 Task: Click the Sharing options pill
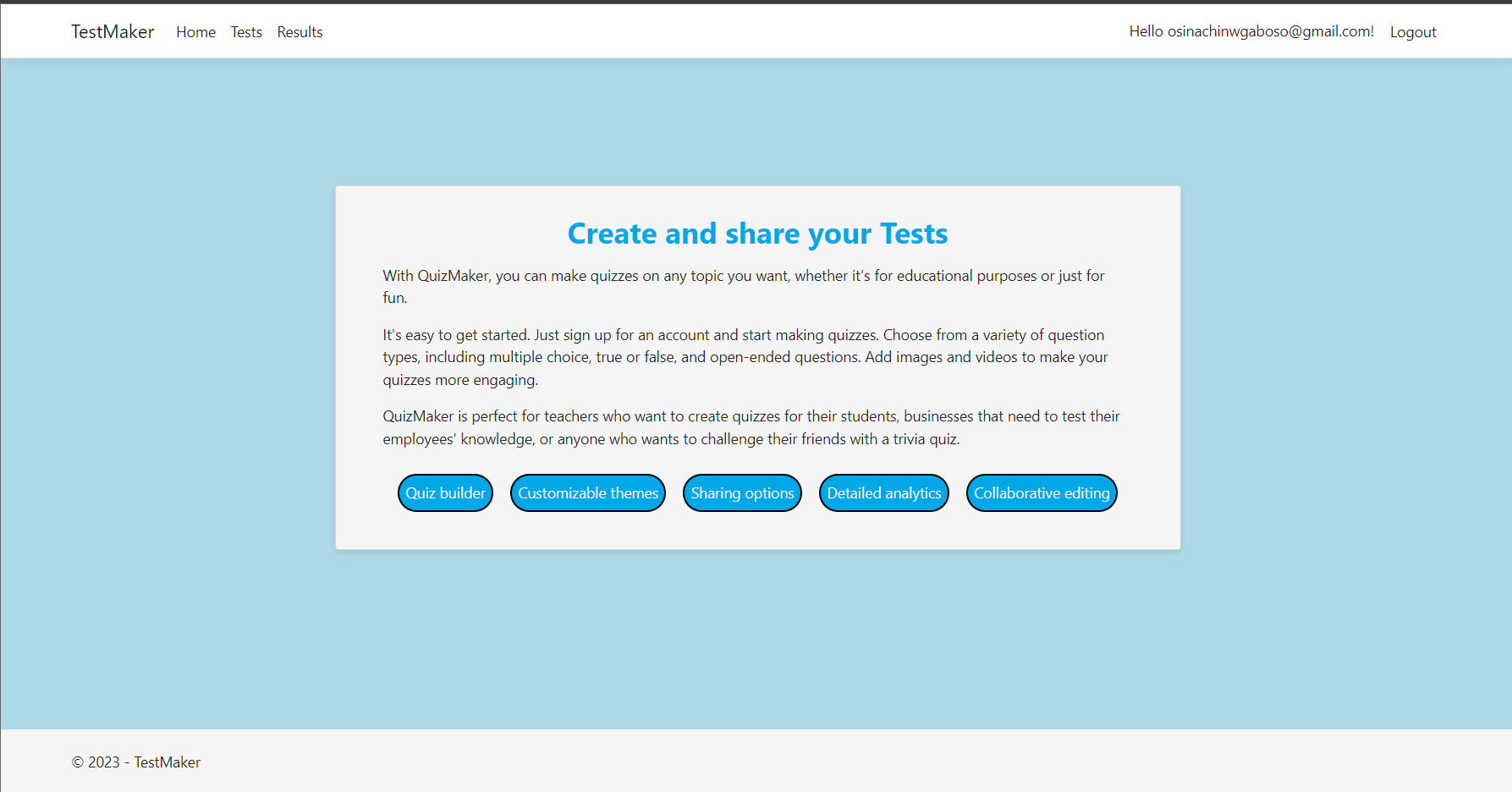742,492
